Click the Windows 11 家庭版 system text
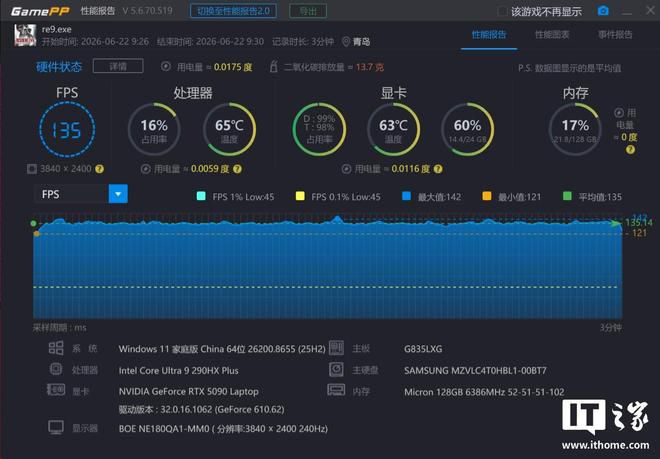The width and height of the screenshot is (660, 459). point(222,349)
